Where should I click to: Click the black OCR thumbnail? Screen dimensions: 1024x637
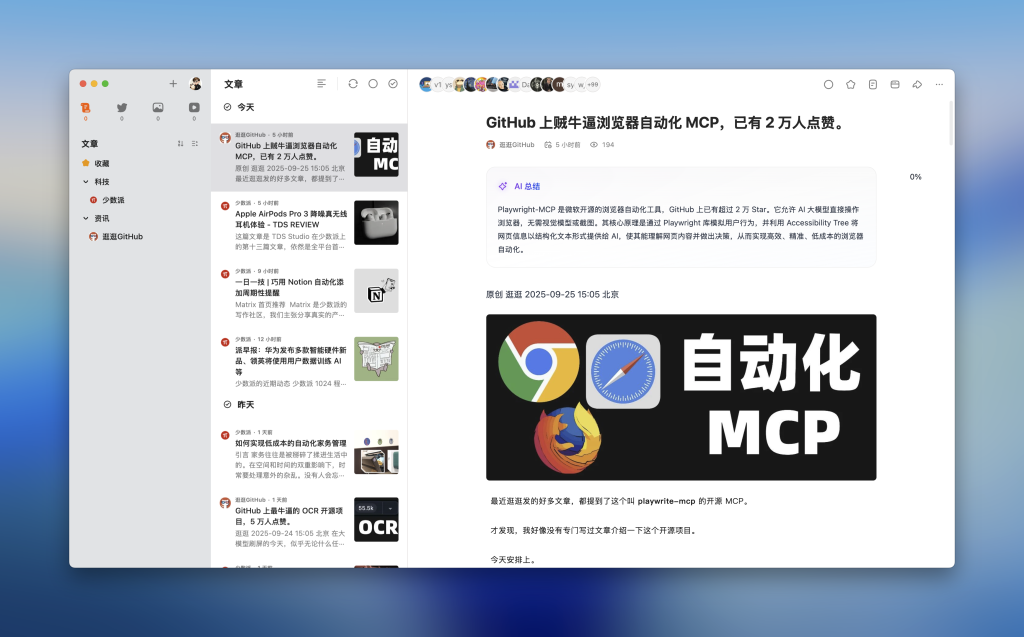tap(376, 519)
